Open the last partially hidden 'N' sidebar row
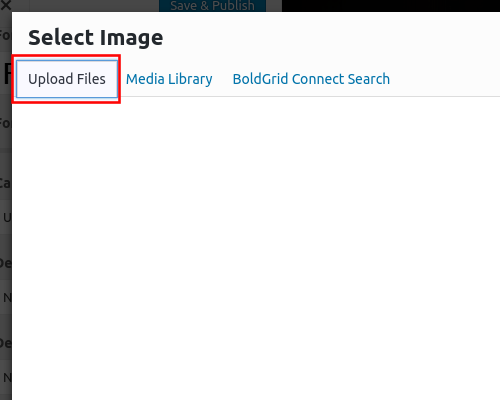Screen dimensions: 500x400 click(x=6, y=377)
